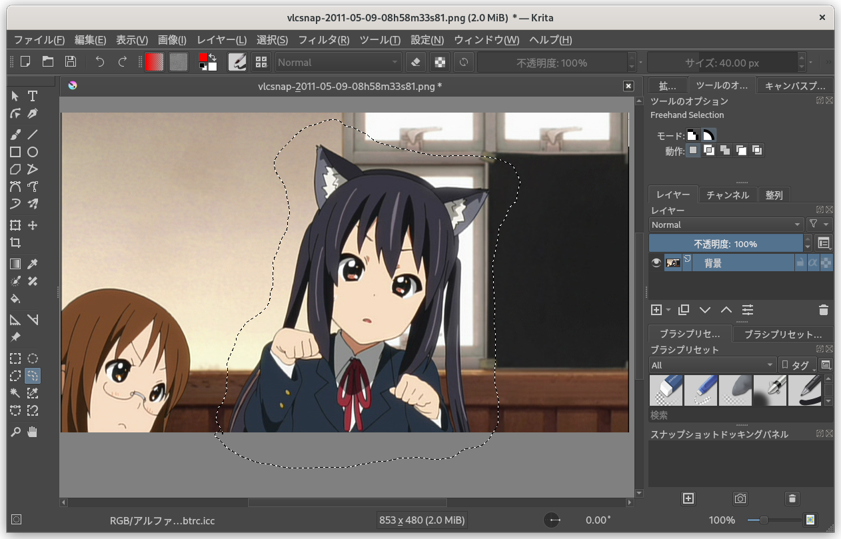
Task: Select the Color Sampler eyedropper tool
Action: (x=33, y=263)
